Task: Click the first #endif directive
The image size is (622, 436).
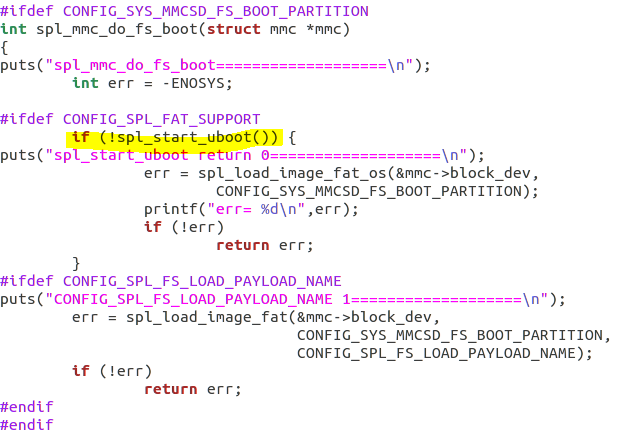Action: pyautogui.click(x=27, y=407)
